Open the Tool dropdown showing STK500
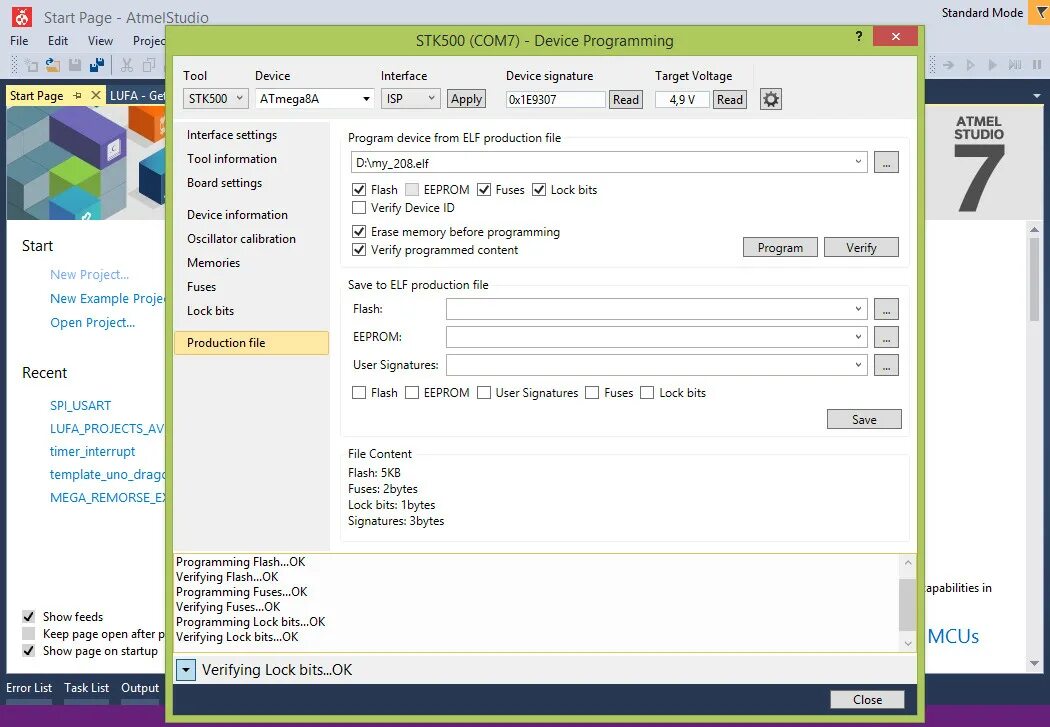 (216, 99)
